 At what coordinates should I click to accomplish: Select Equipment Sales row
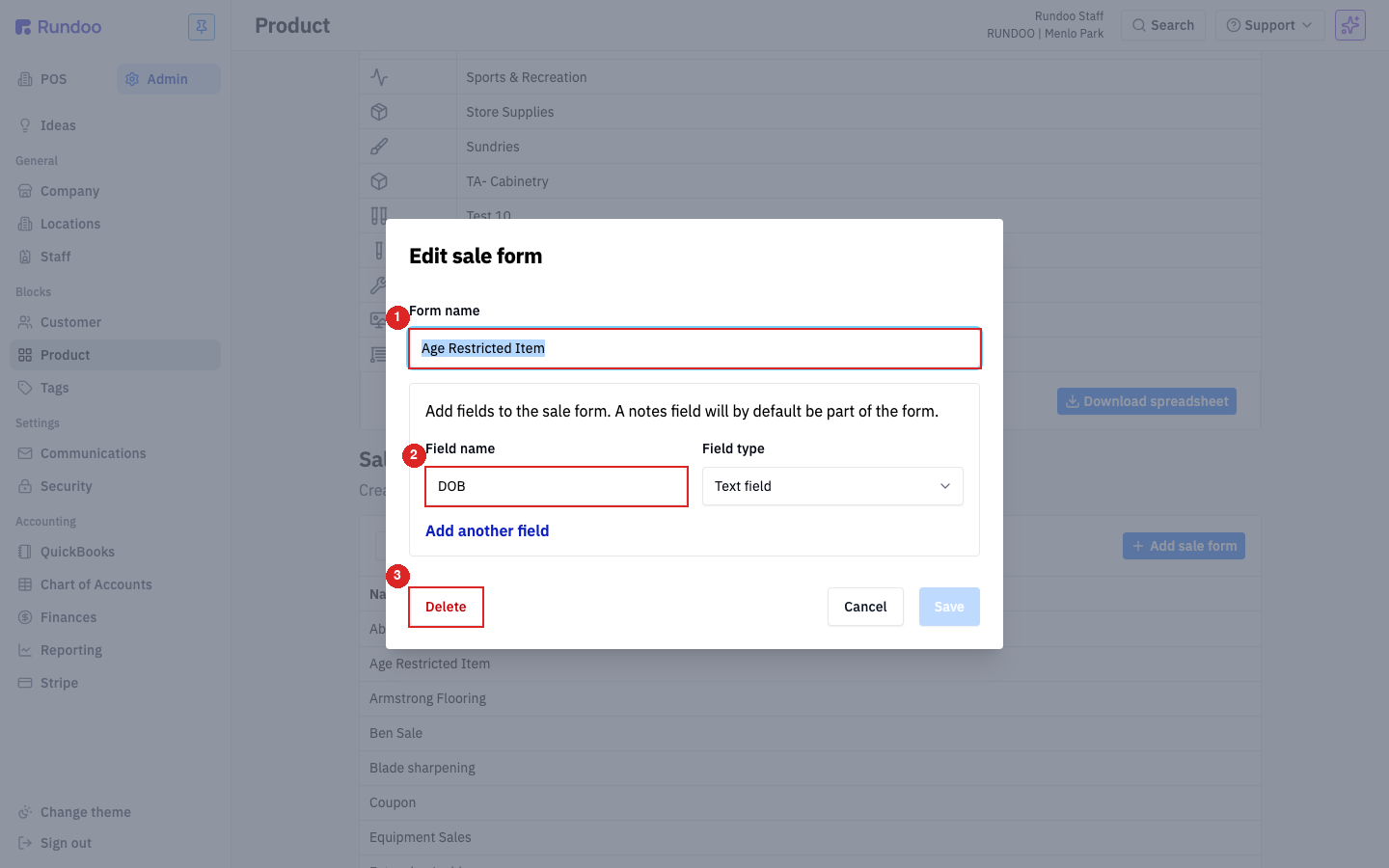810,837
